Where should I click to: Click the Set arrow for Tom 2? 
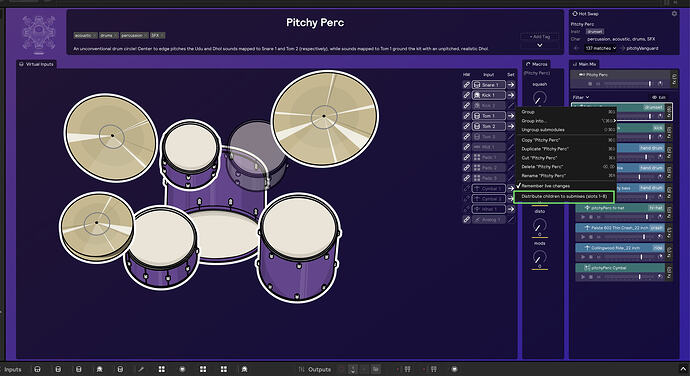511,126
